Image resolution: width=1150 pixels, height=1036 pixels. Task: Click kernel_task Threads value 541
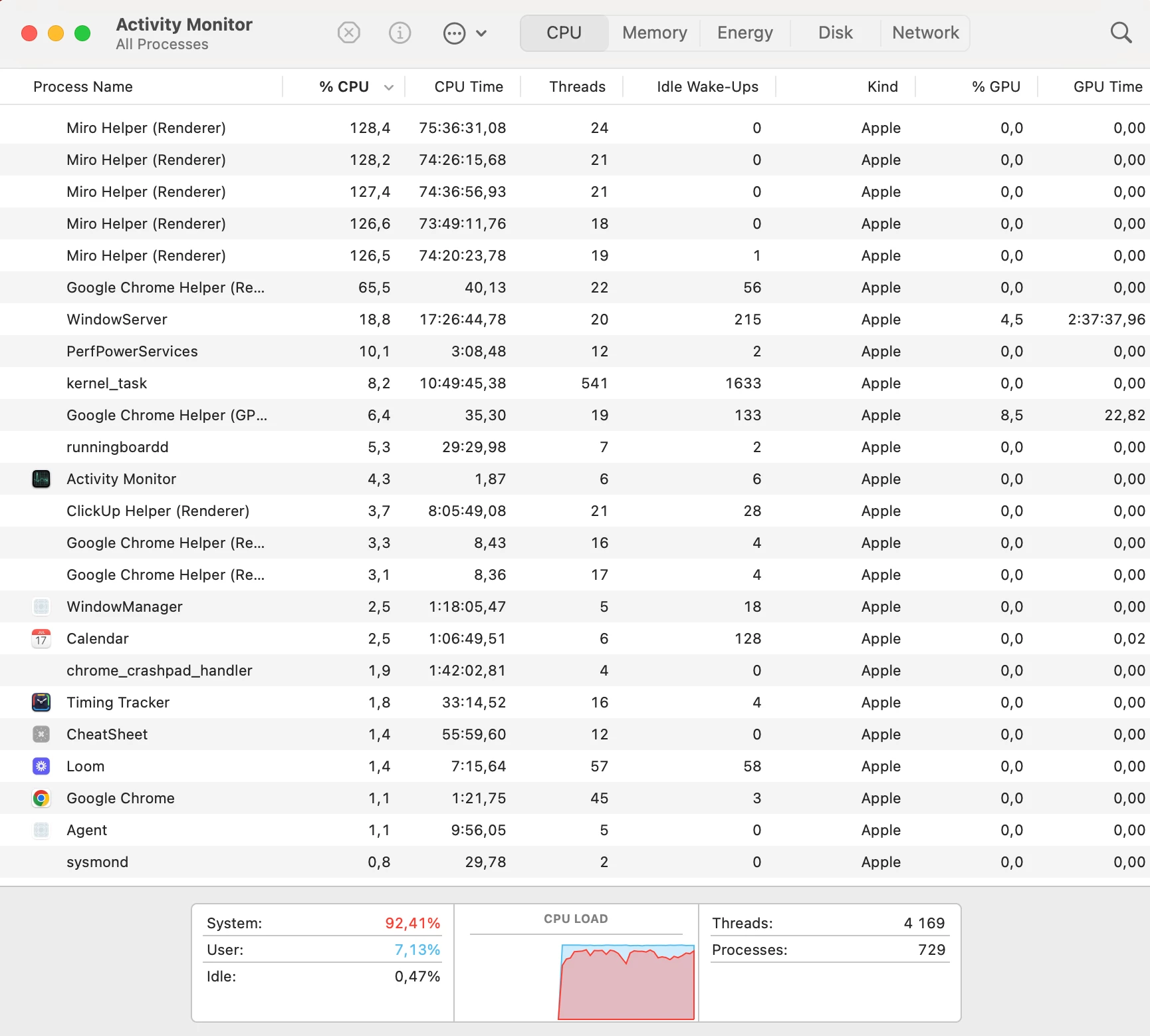(x=594, y=383)
